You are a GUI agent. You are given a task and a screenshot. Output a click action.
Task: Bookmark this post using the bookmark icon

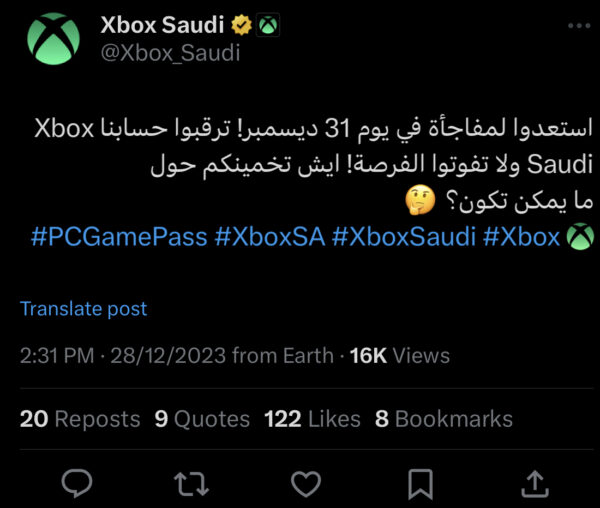tap(421, 484)
